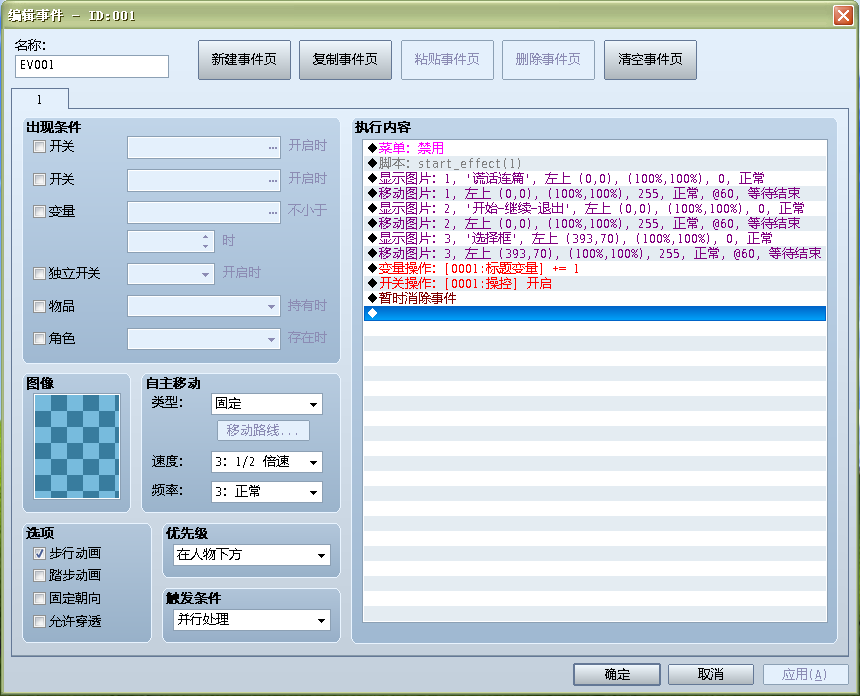Select the 显示图片 3 '选择框' line
This screenshot has height=696, width=860.
(x=595, y=238)
